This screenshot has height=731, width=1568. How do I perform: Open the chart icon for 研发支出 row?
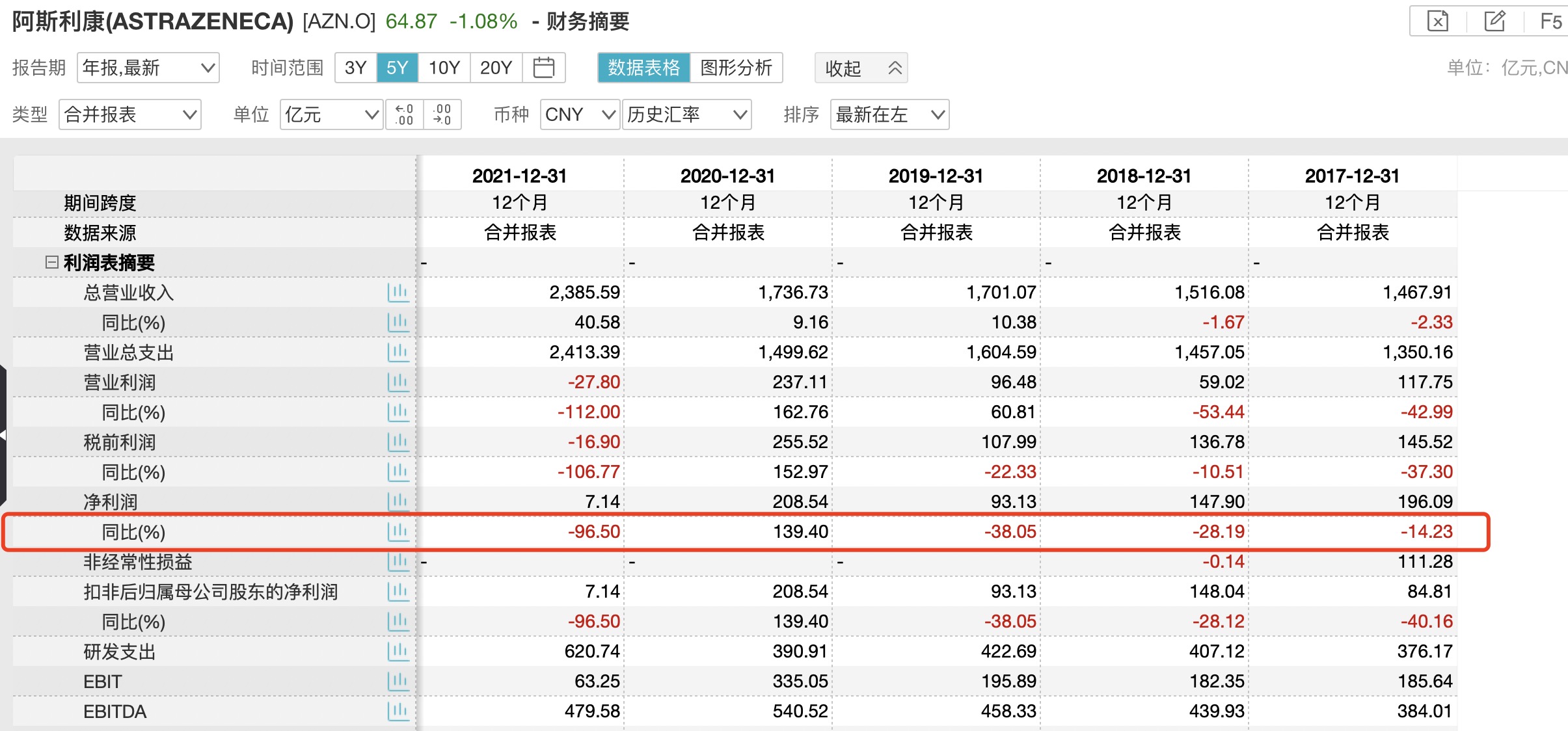[x=398, y=651]
